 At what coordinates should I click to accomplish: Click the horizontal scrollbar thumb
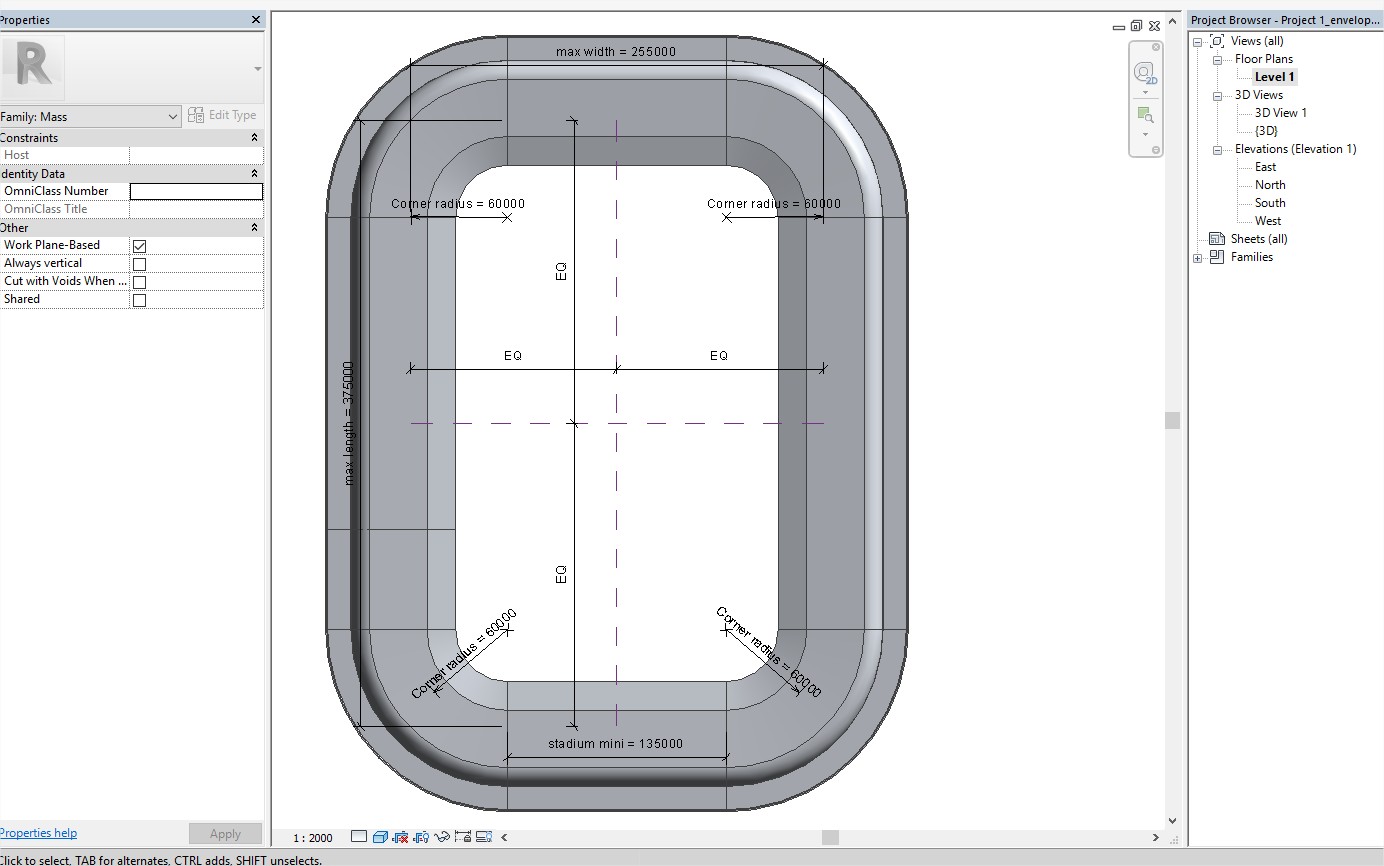[830, 837]
